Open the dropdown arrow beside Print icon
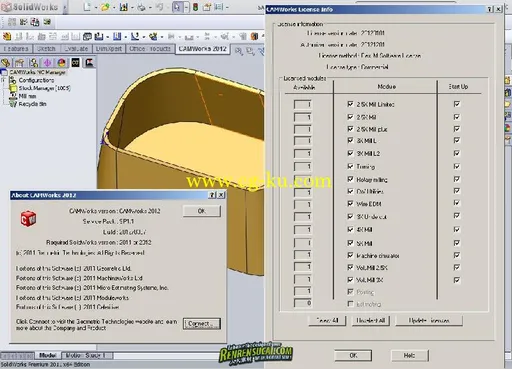The width and height of the screenshot is (512, 369). pos(150,7)
